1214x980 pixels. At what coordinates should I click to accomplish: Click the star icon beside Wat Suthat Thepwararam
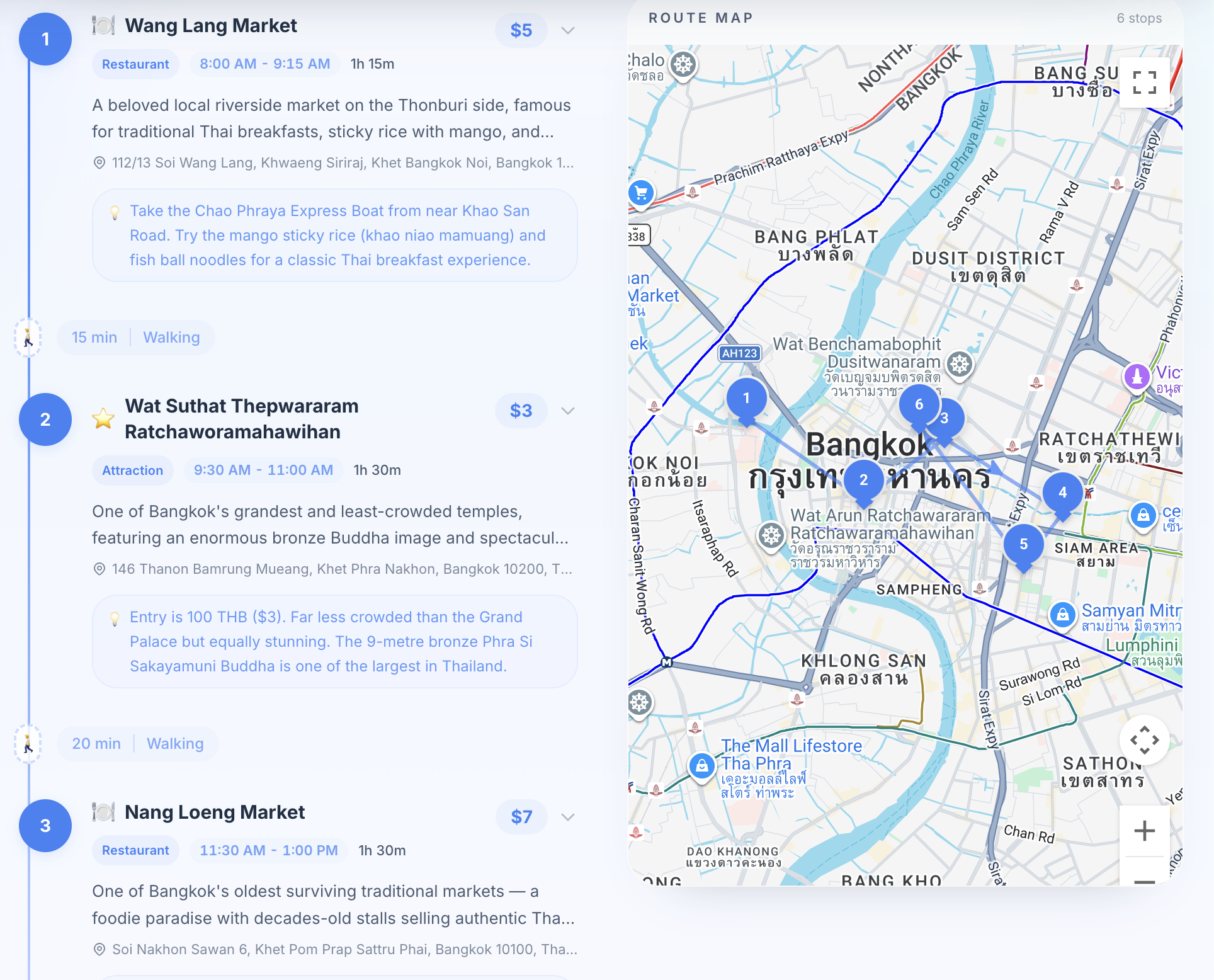(103, 418)
